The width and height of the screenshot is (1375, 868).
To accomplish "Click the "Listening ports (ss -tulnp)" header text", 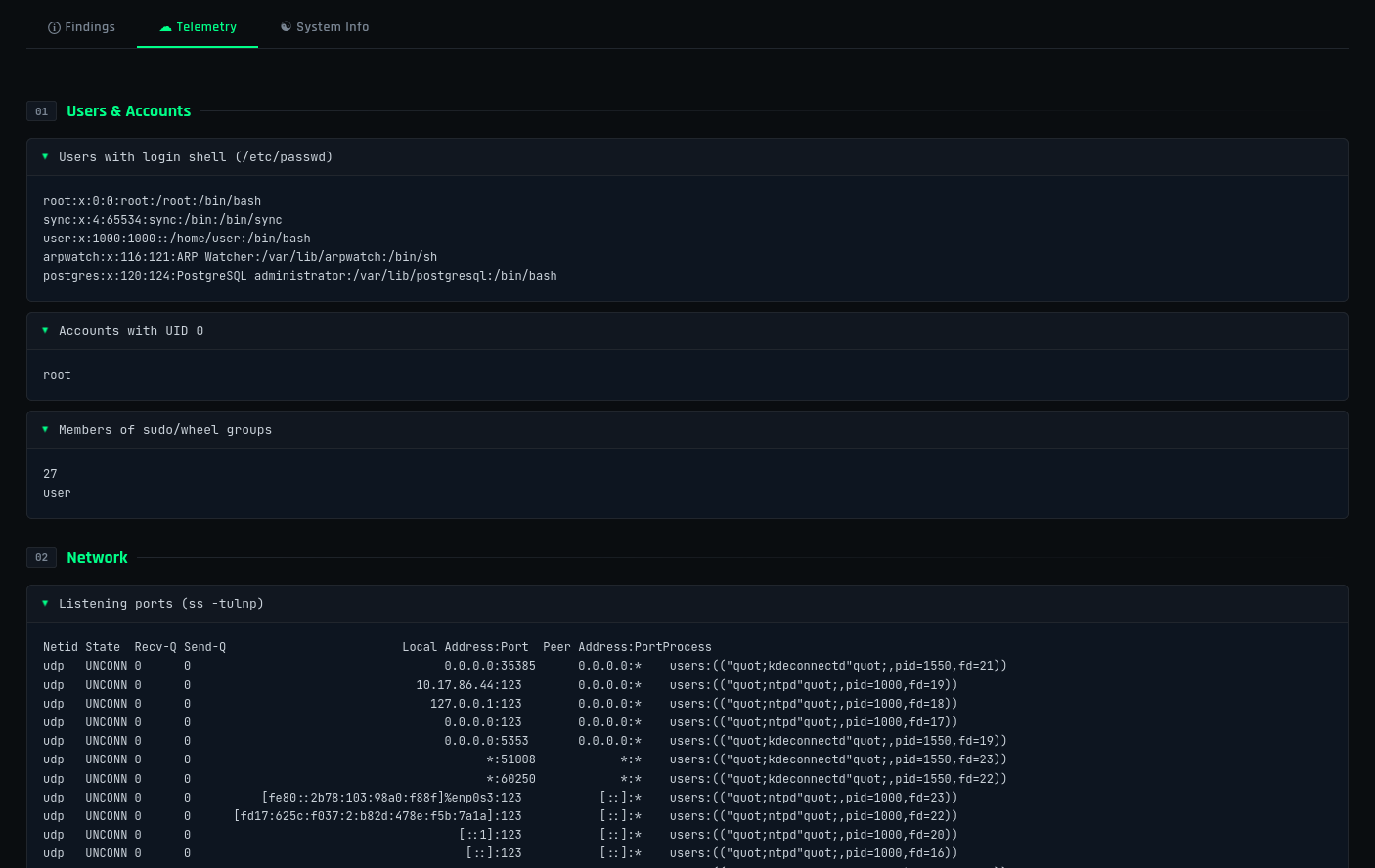I will (x=161, y=604).
